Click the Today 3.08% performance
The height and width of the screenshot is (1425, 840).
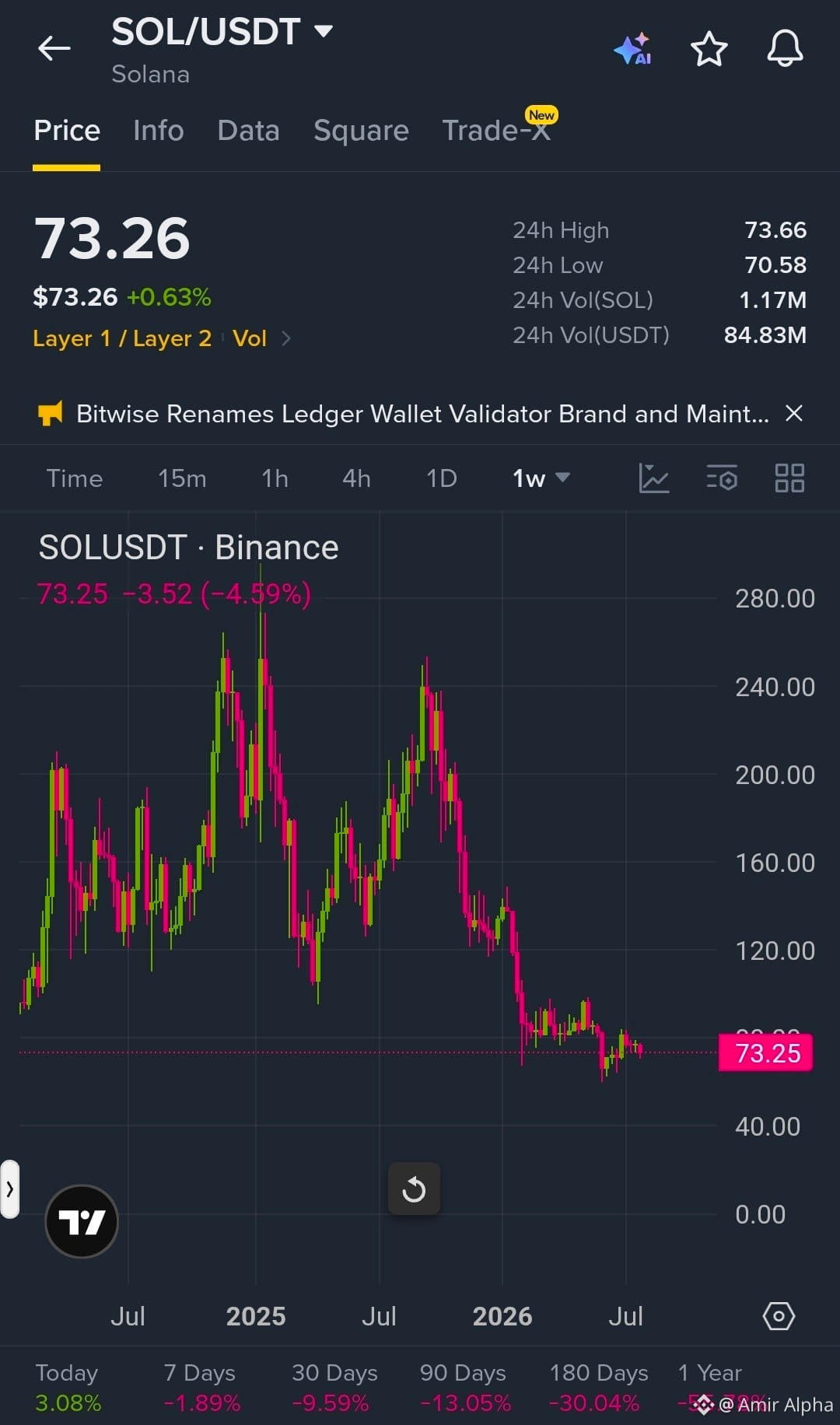tap(68, 1388)
